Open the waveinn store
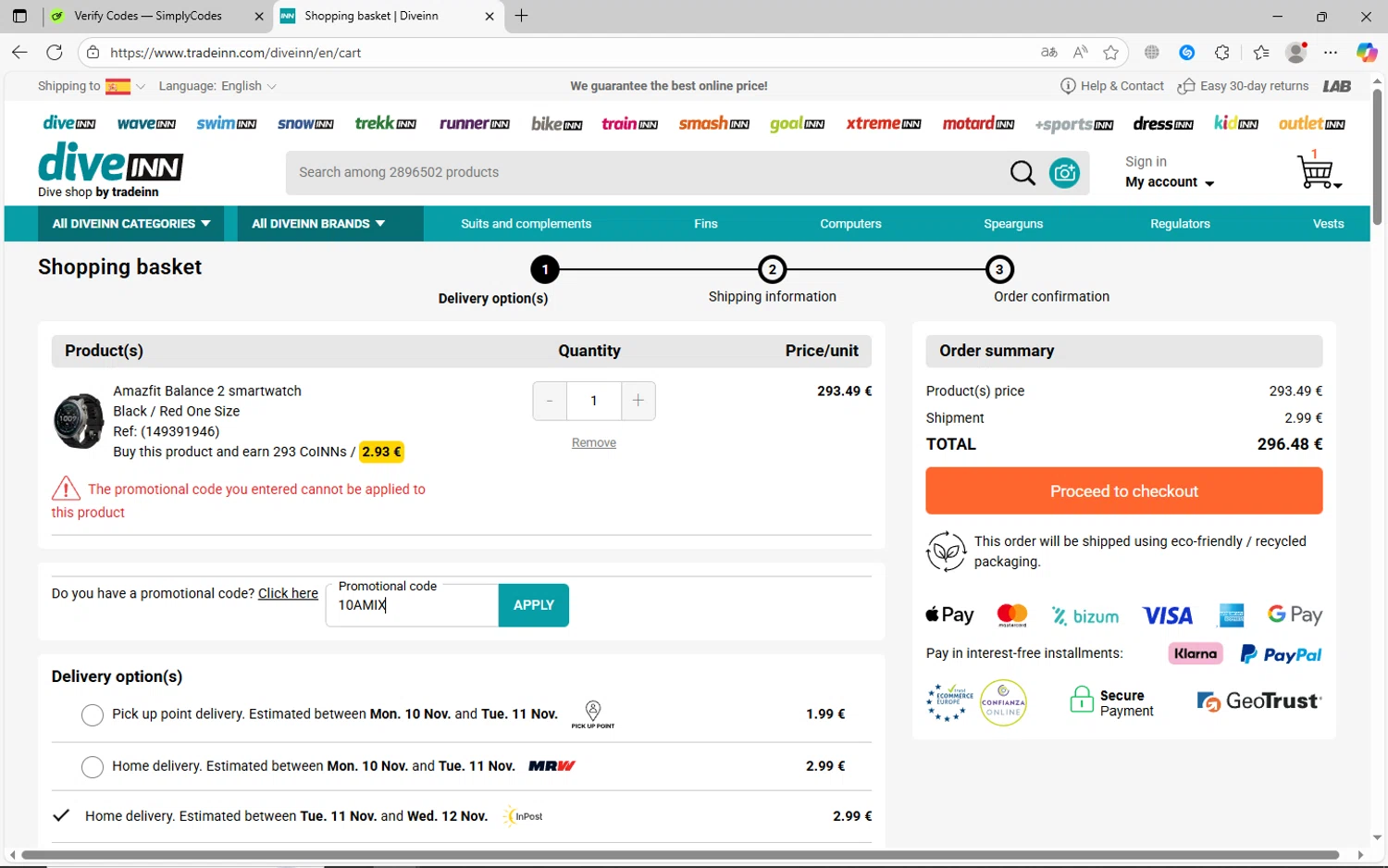The width and height of the screenshot is (1388, 868). click(x=146, y=123)
